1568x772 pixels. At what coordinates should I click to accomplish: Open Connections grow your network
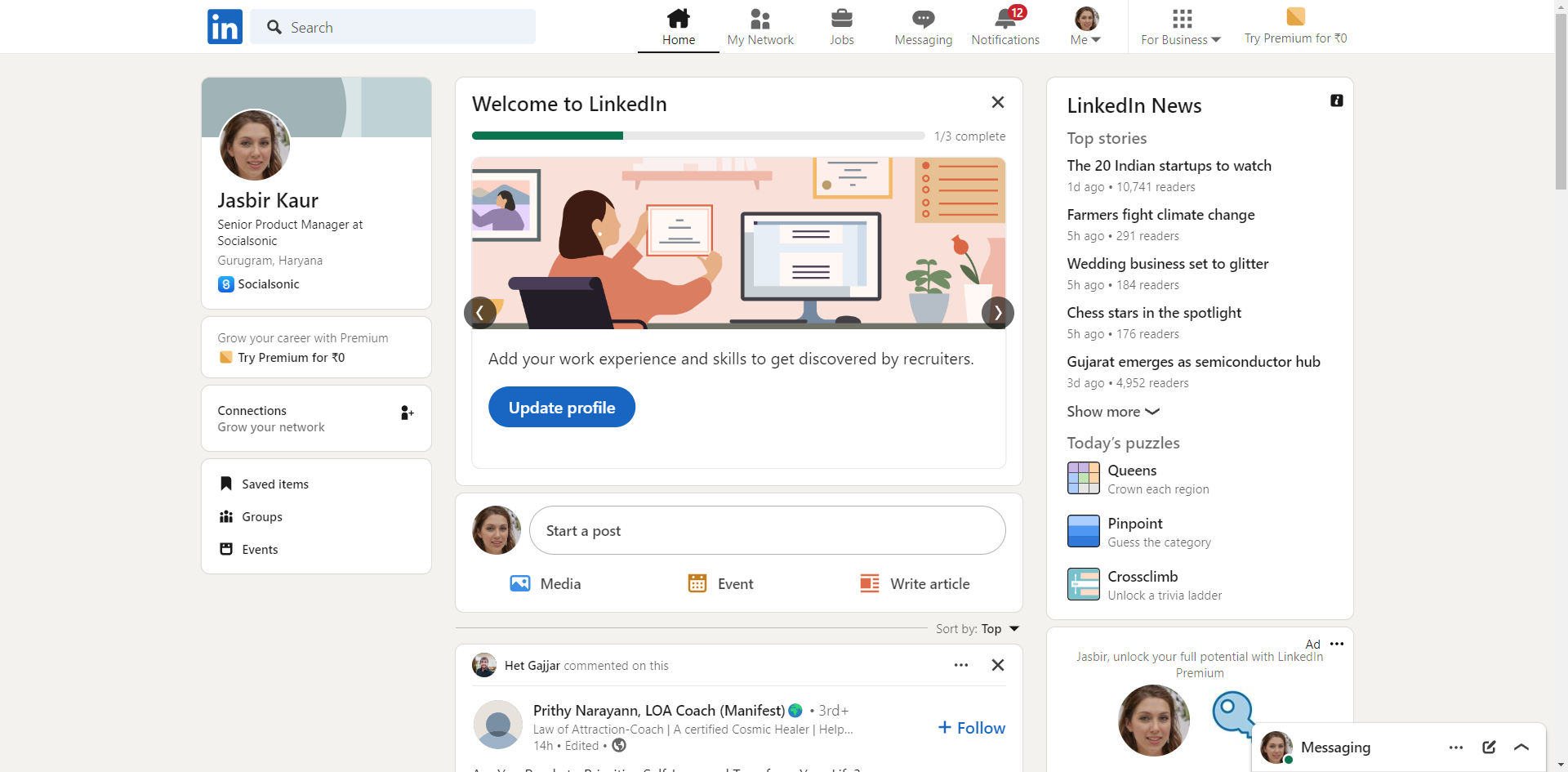316,418
